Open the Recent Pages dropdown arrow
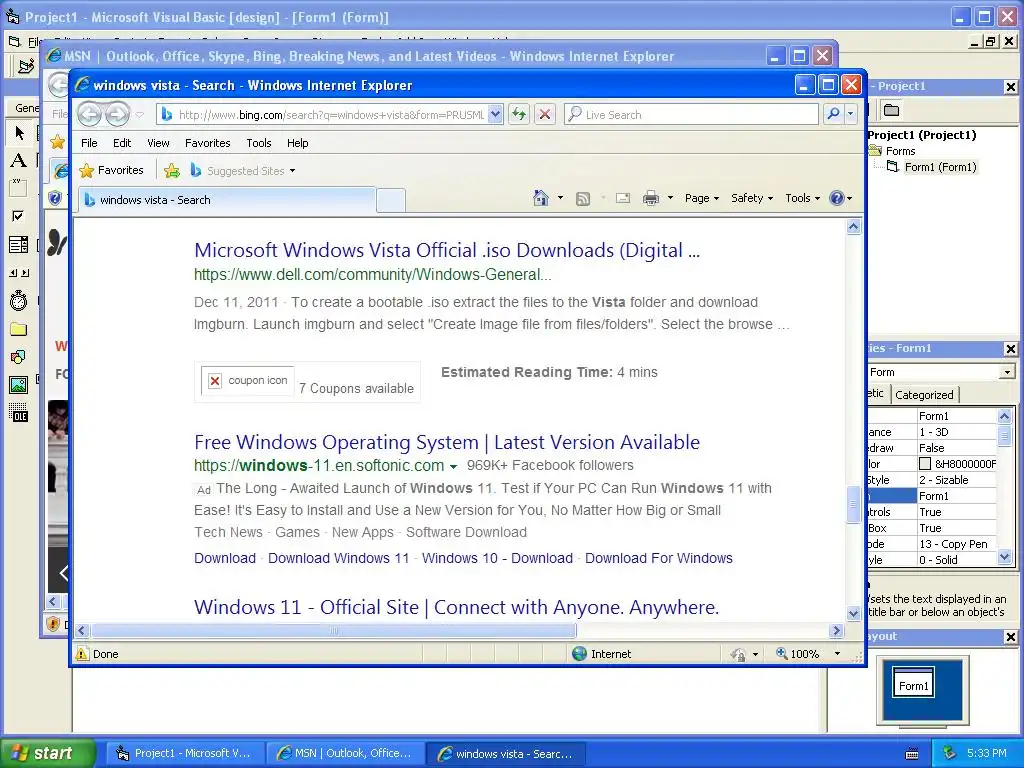 coord(140,115)
